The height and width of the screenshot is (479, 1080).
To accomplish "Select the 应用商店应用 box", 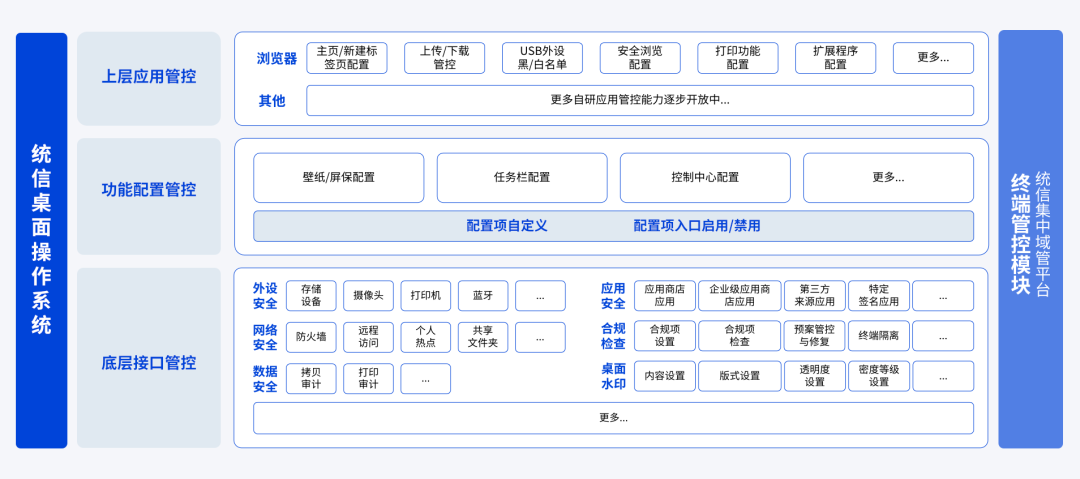I will pos(665,296).
